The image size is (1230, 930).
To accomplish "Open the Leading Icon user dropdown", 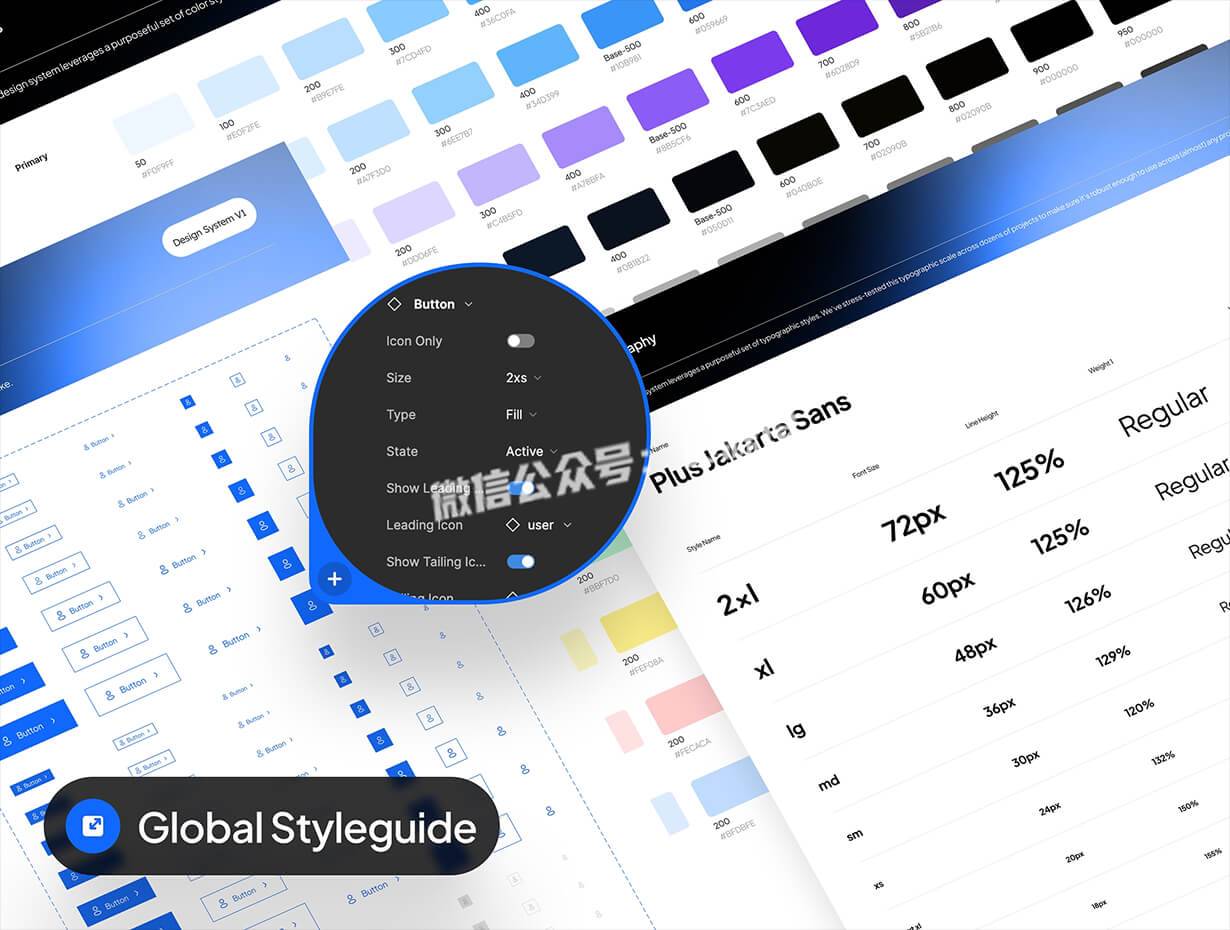I will pyautogui.click(x=540, y=525).
